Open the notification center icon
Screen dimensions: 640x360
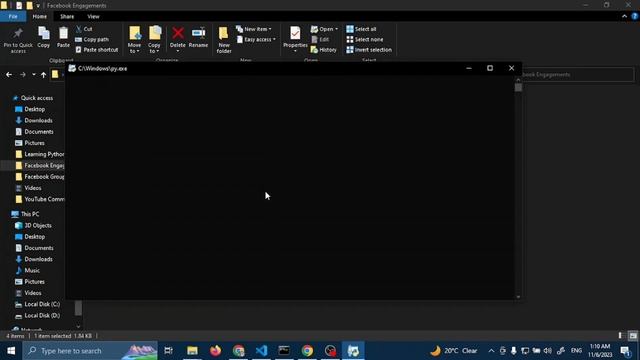(625, 351)
